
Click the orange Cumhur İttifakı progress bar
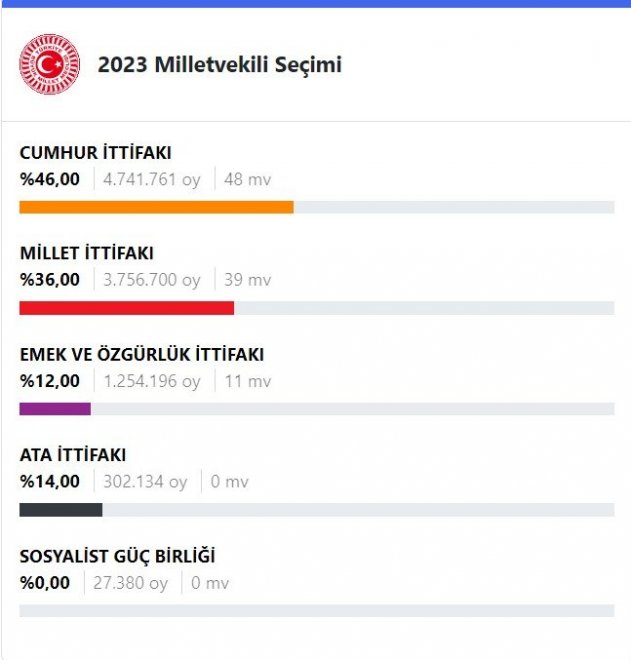[156, 207]
